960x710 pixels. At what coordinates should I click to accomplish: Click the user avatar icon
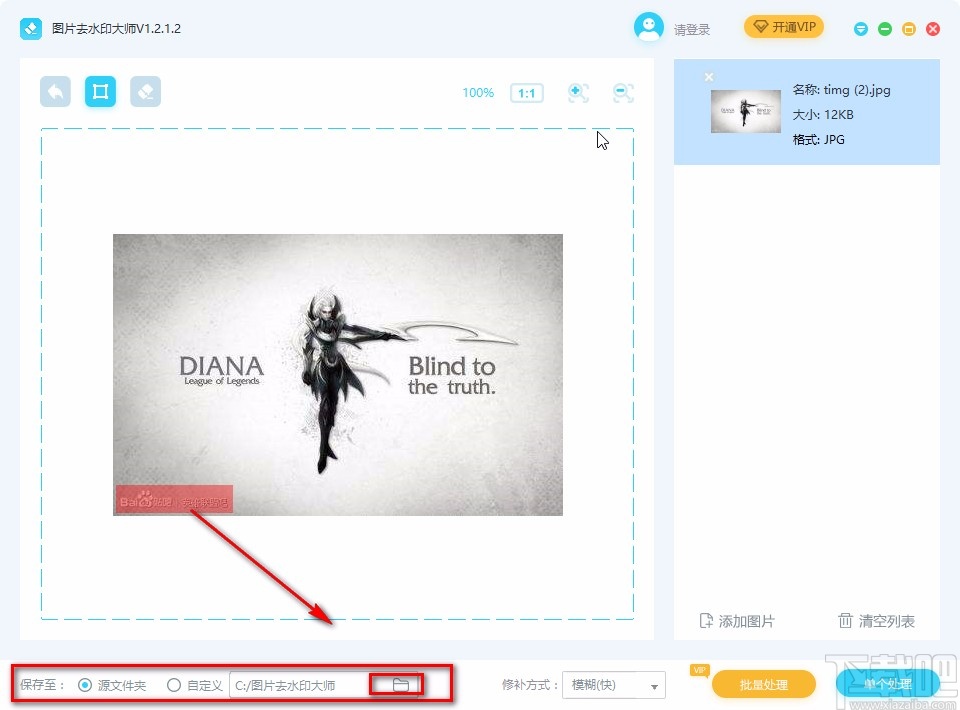click(x=648, y=27)
